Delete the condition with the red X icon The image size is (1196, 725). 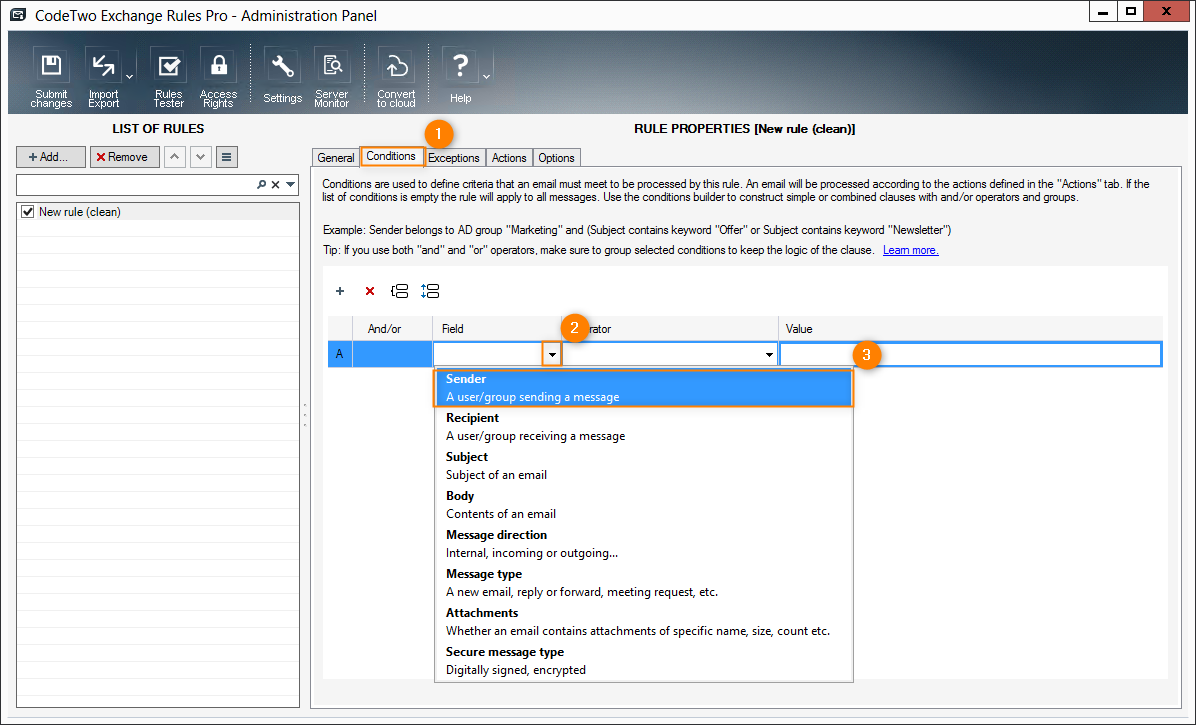click(370, 290)
